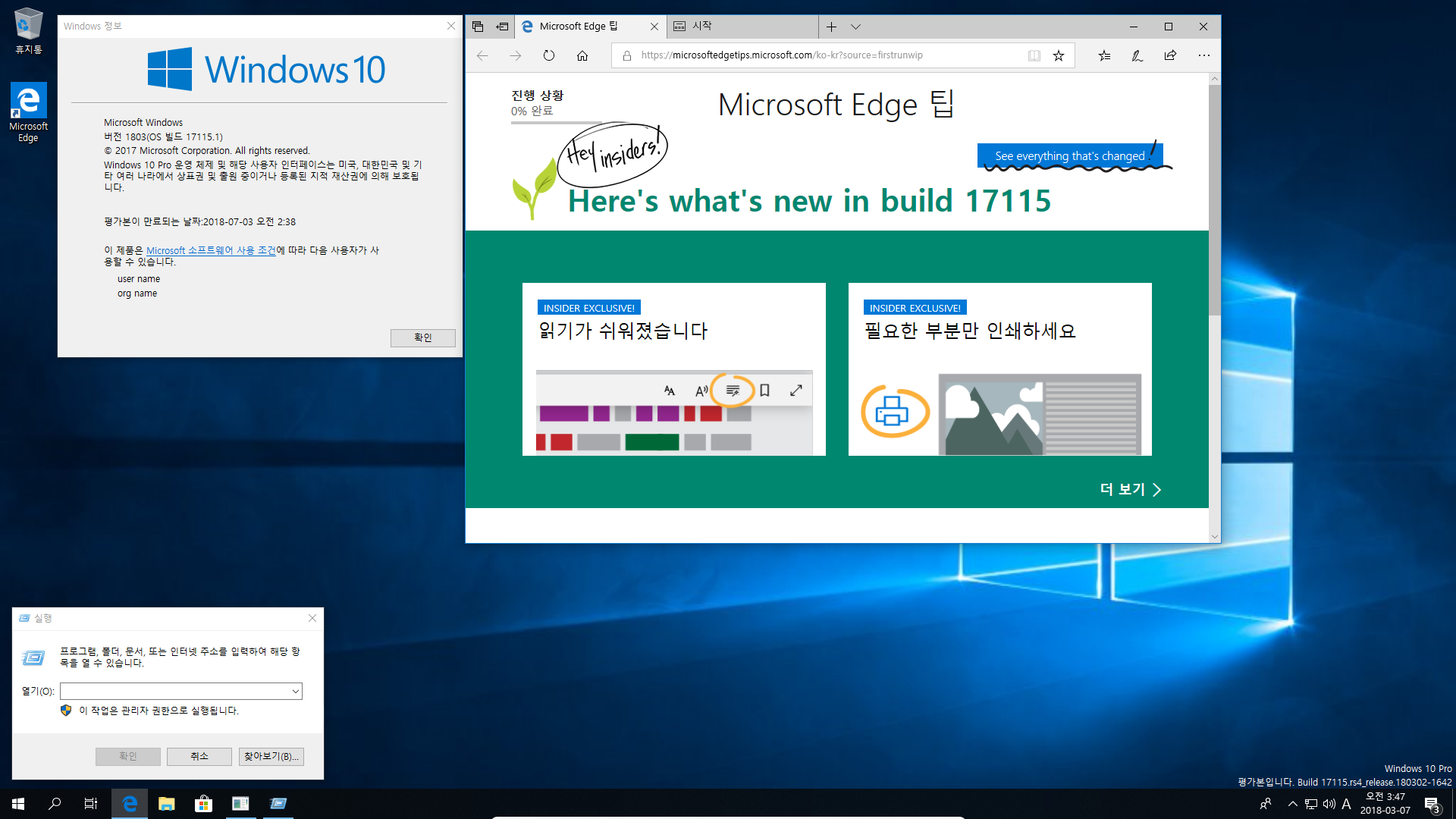The width and height of the screenshot is (1456, 819).
Task: Click the Edge forward arrow
Action: (x=516, y=55)
